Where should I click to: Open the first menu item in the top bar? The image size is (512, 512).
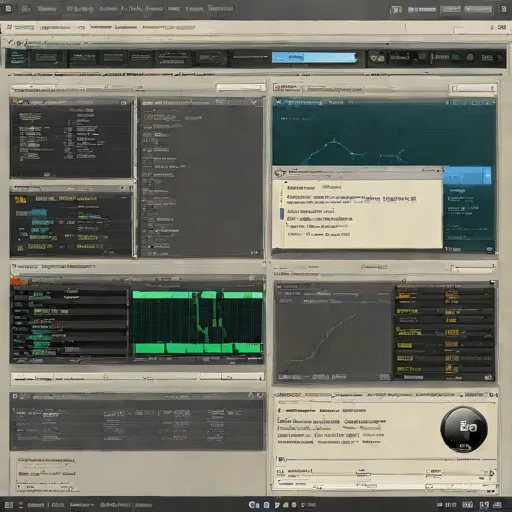click(x=47, y=9)
